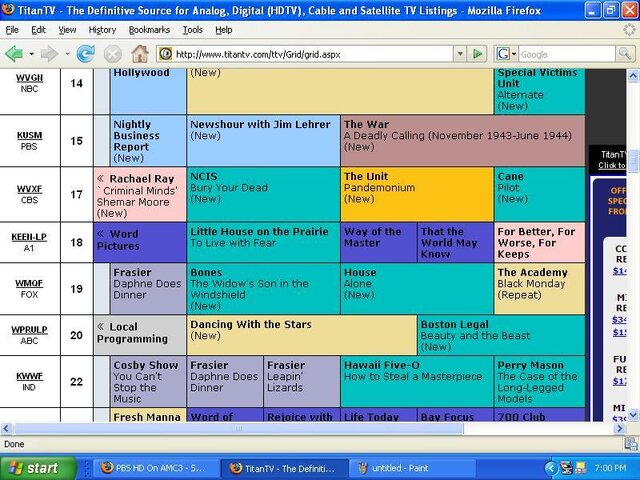640x480 pixels.
Task: Open the History menu
Action: click(102, 30)
